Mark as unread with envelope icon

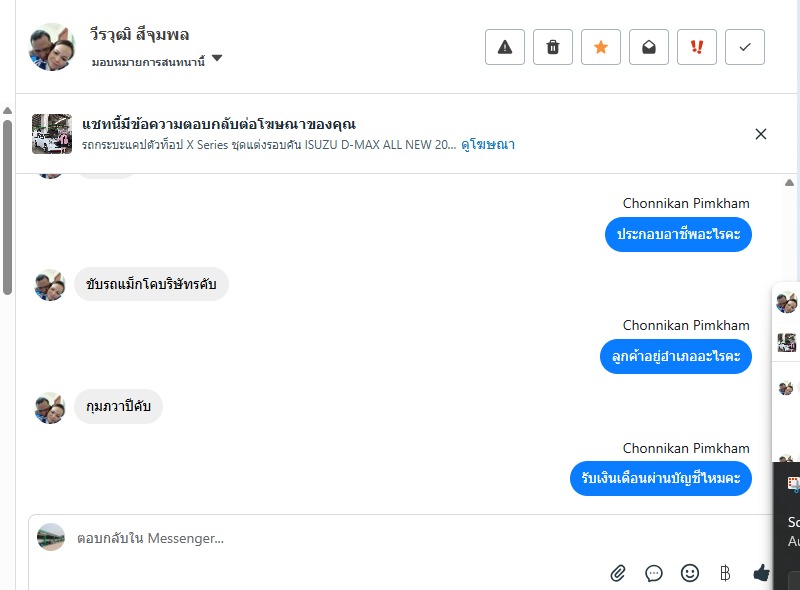coord(649,47)
